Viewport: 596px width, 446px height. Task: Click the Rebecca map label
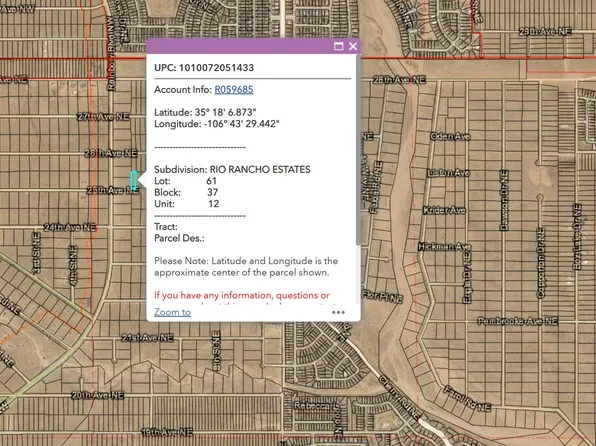[x=316, y=406]
